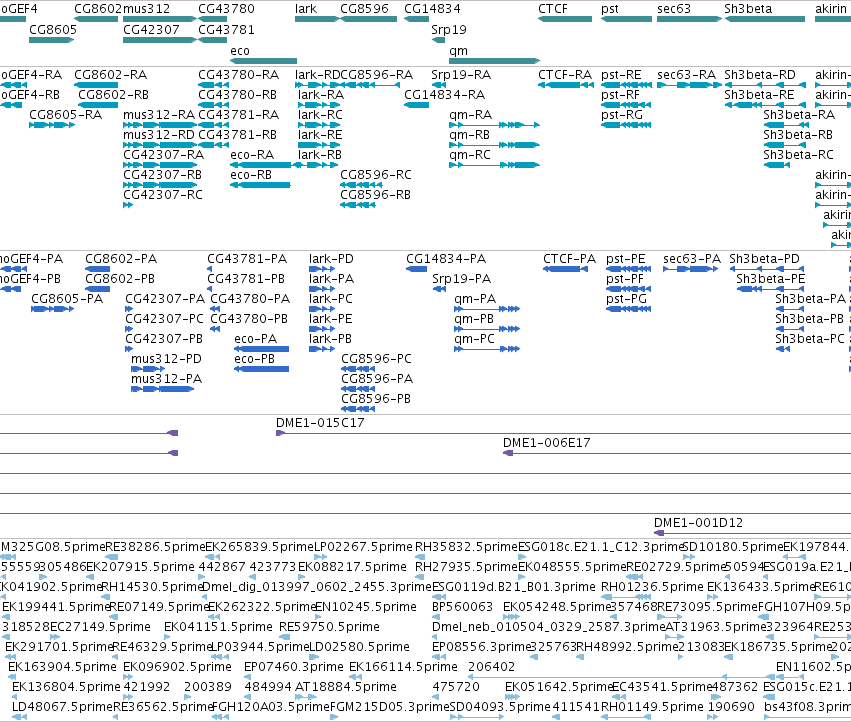Click EST BP560063
The width and height of the screenshot is (851, 722).
click(435, 617)
